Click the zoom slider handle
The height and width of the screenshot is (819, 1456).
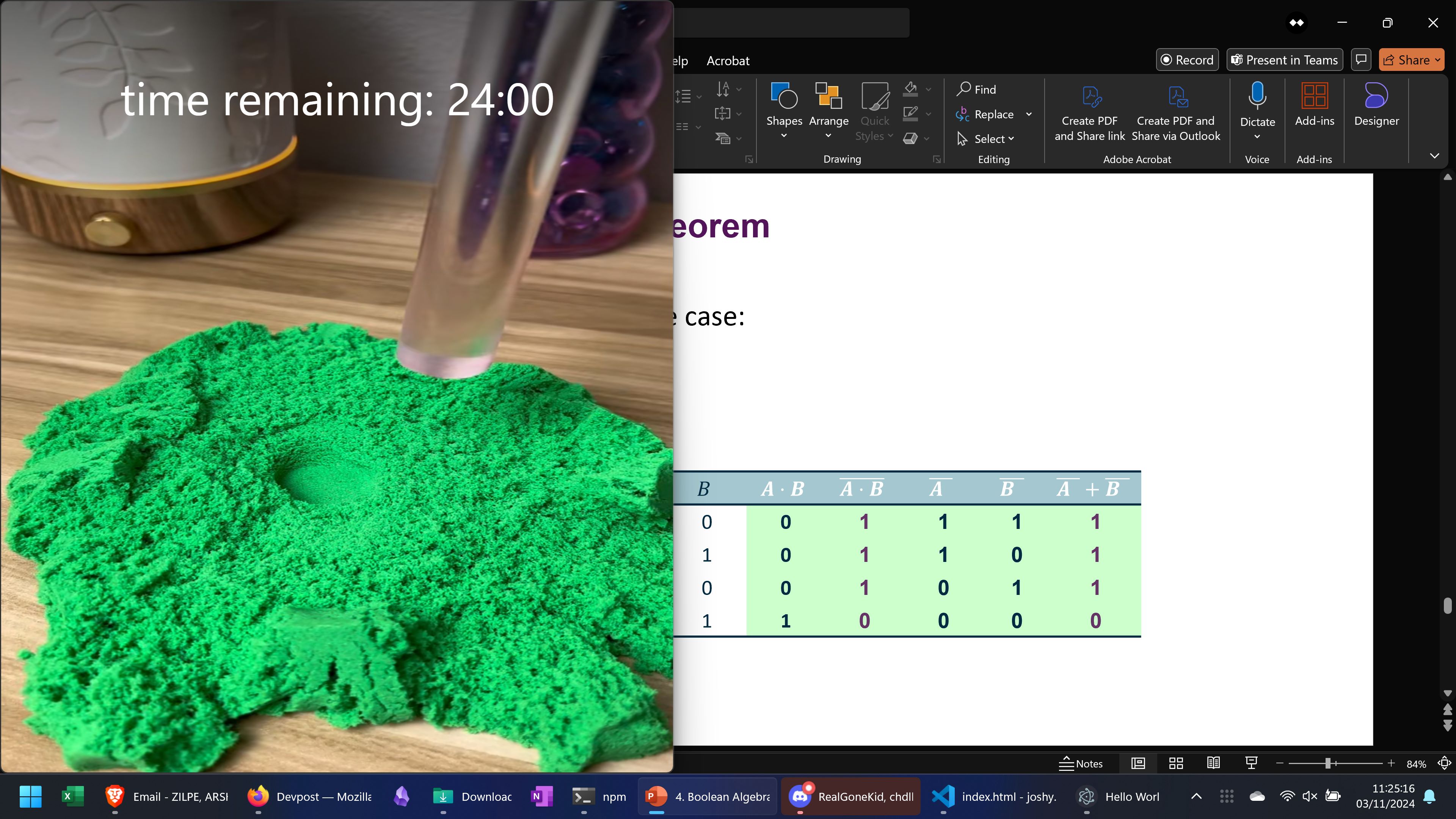(1328, 764)
